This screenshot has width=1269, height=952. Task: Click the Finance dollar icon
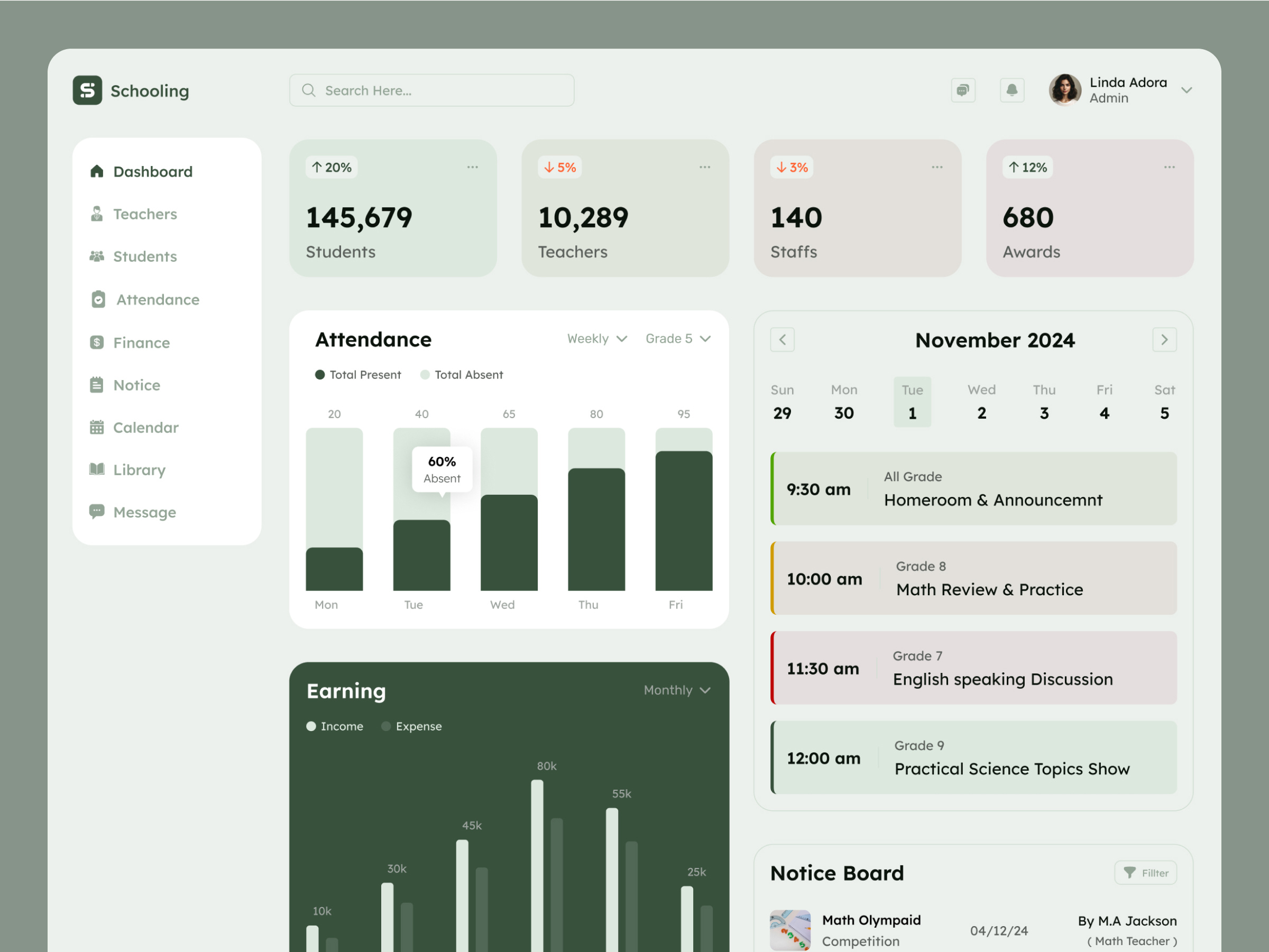(x=97, y=343)
